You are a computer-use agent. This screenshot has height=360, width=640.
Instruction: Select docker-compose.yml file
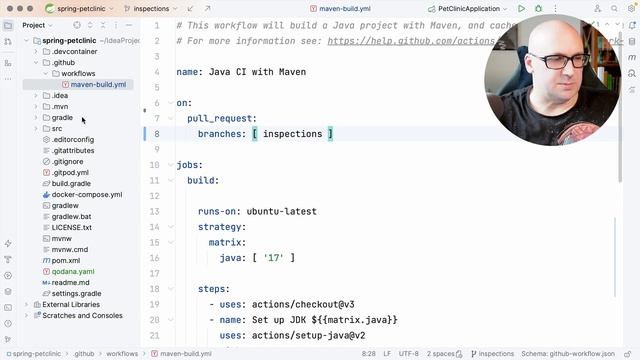87,195
